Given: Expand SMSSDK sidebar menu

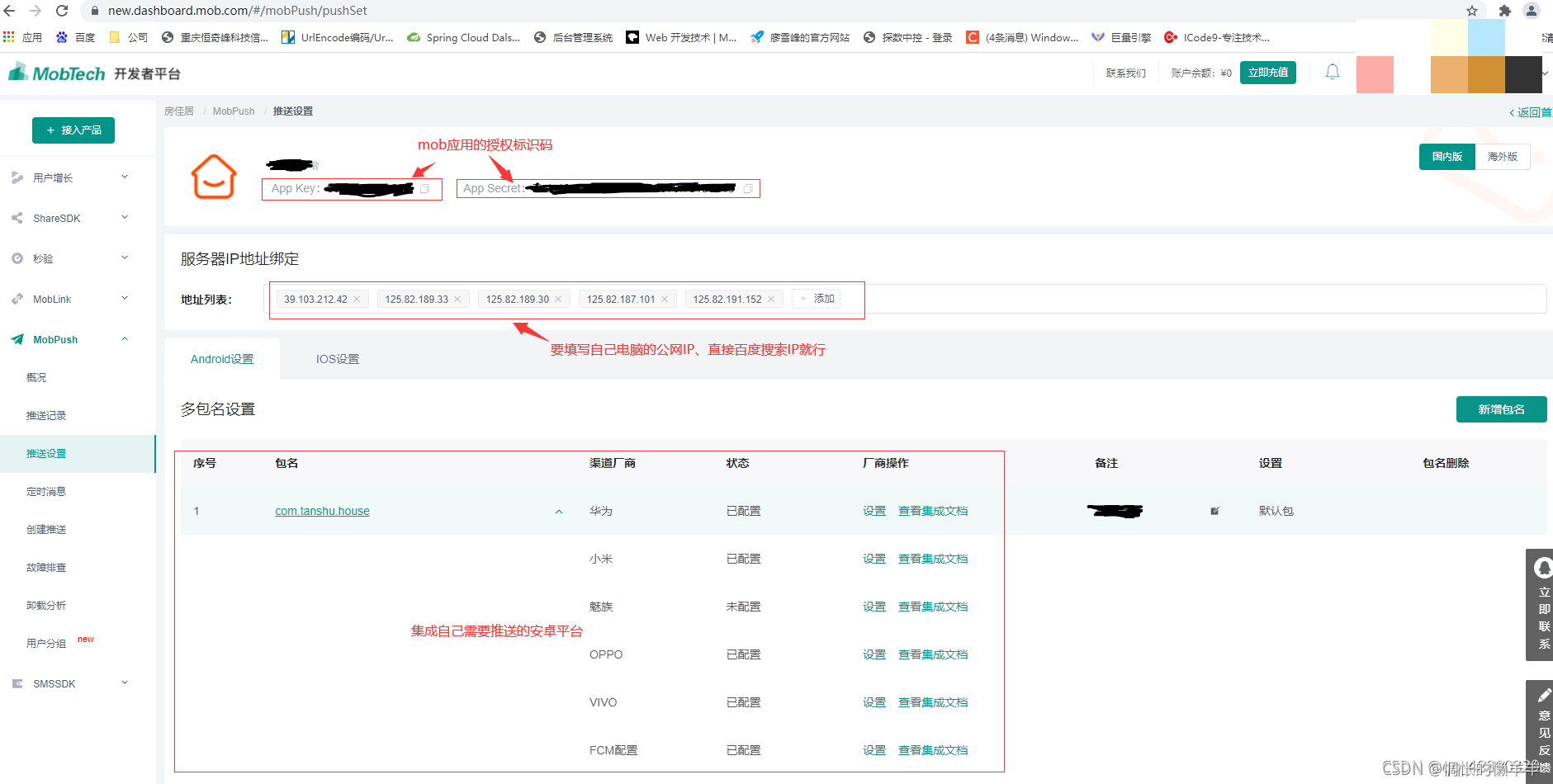Looking at the screenshot, I should pyautogui.click(x=78, y=683).
